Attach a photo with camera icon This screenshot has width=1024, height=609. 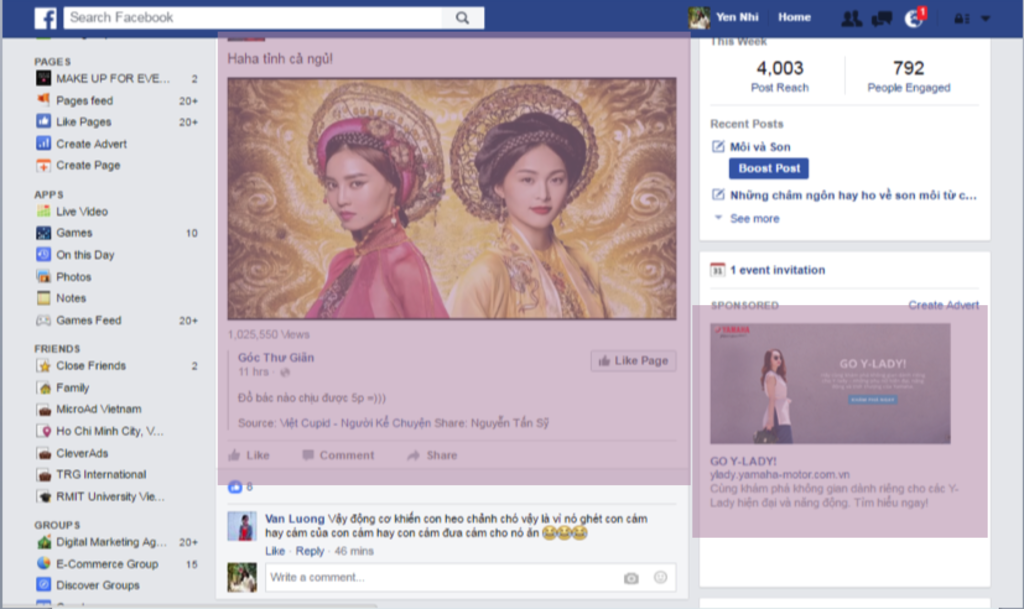pos(631,578)
